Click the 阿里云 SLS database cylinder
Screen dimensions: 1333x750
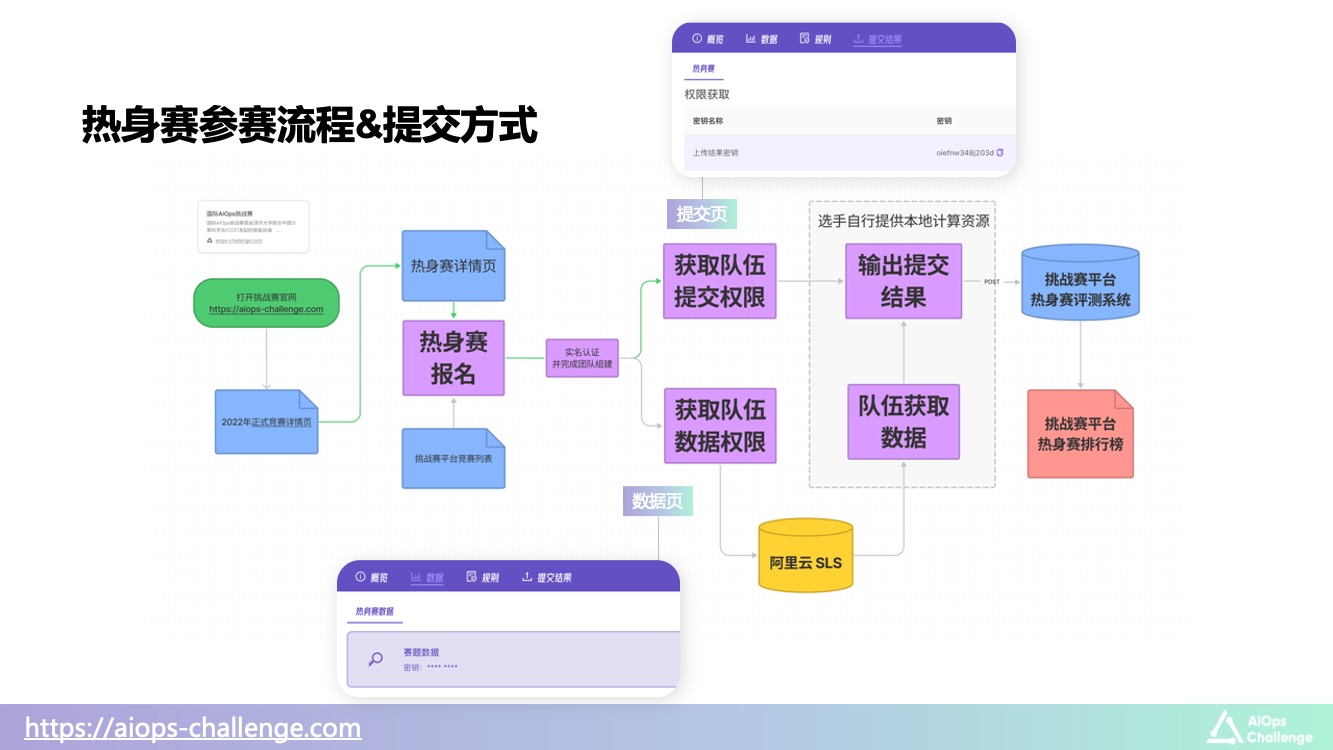tap(805, 555)
